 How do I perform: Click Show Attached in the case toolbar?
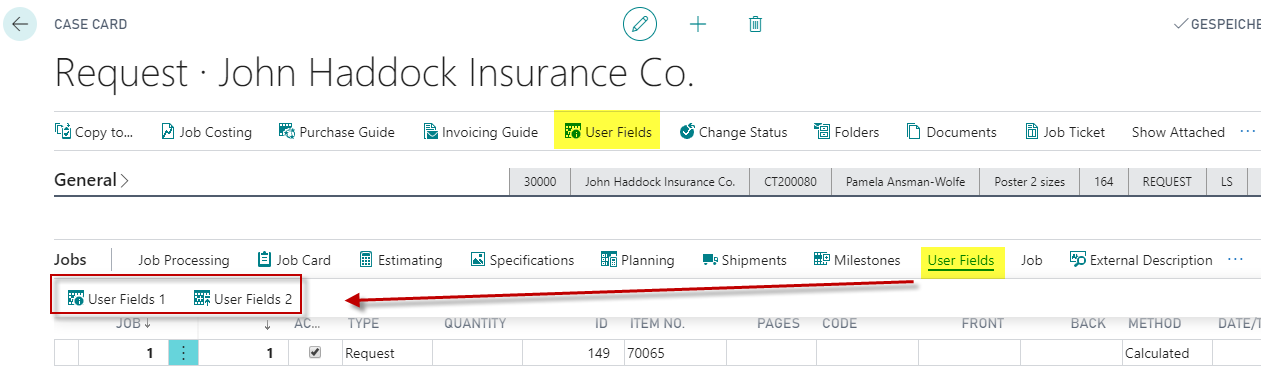[1178, 132]
